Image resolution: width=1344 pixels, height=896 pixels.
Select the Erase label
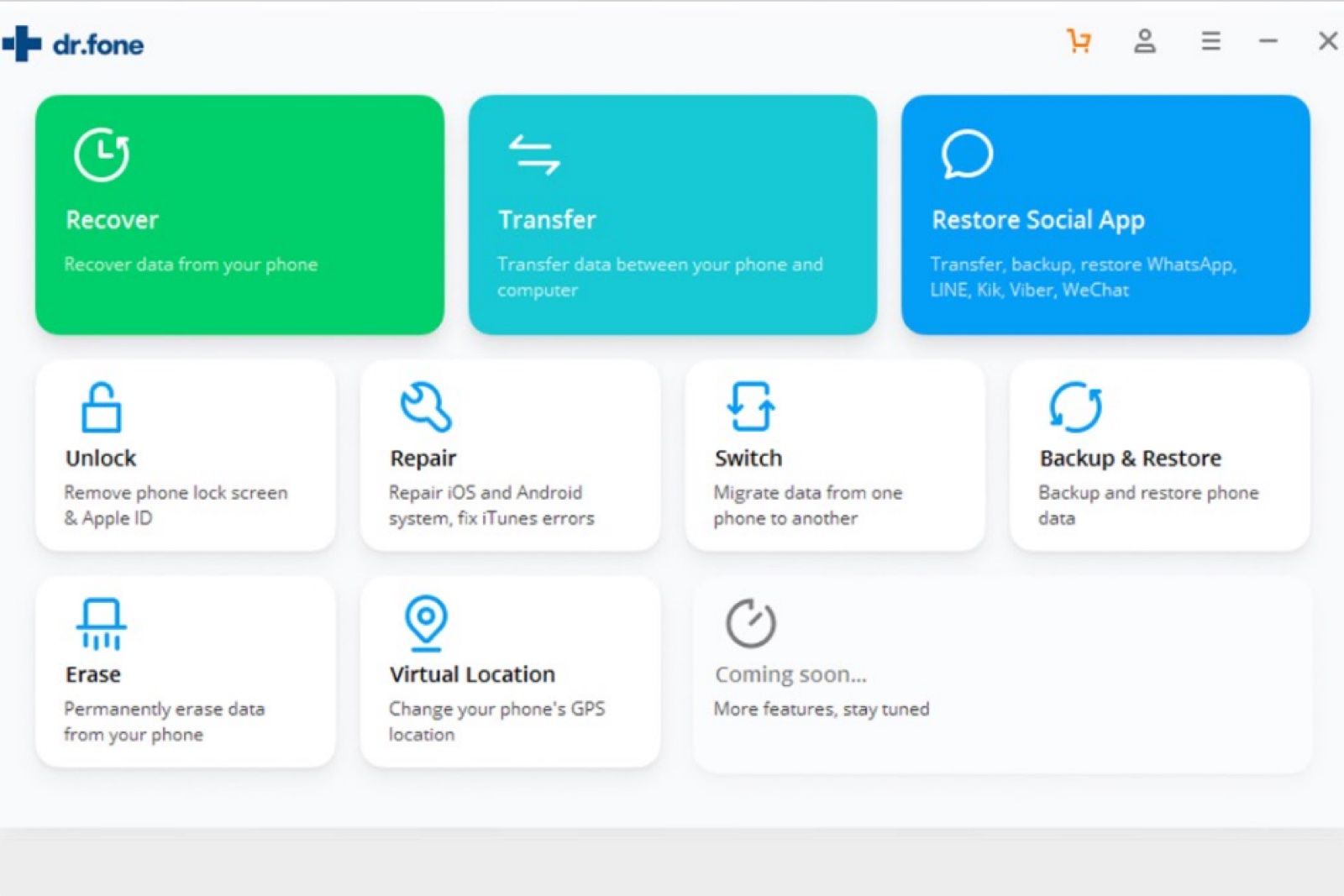pos(93,675)
